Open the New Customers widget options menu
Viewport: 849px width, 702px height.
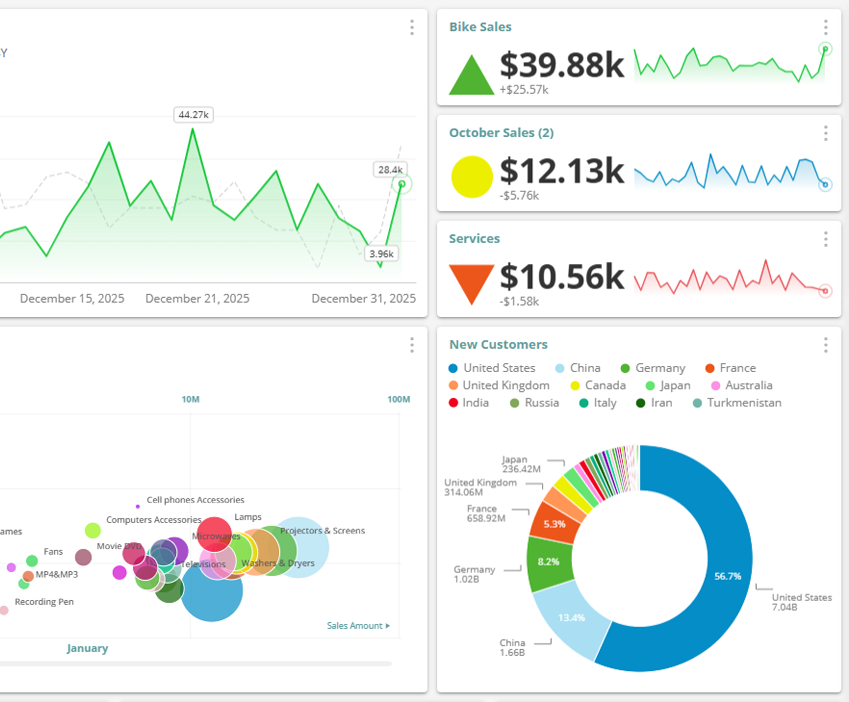pyautogui.click(x=825, y=345)
